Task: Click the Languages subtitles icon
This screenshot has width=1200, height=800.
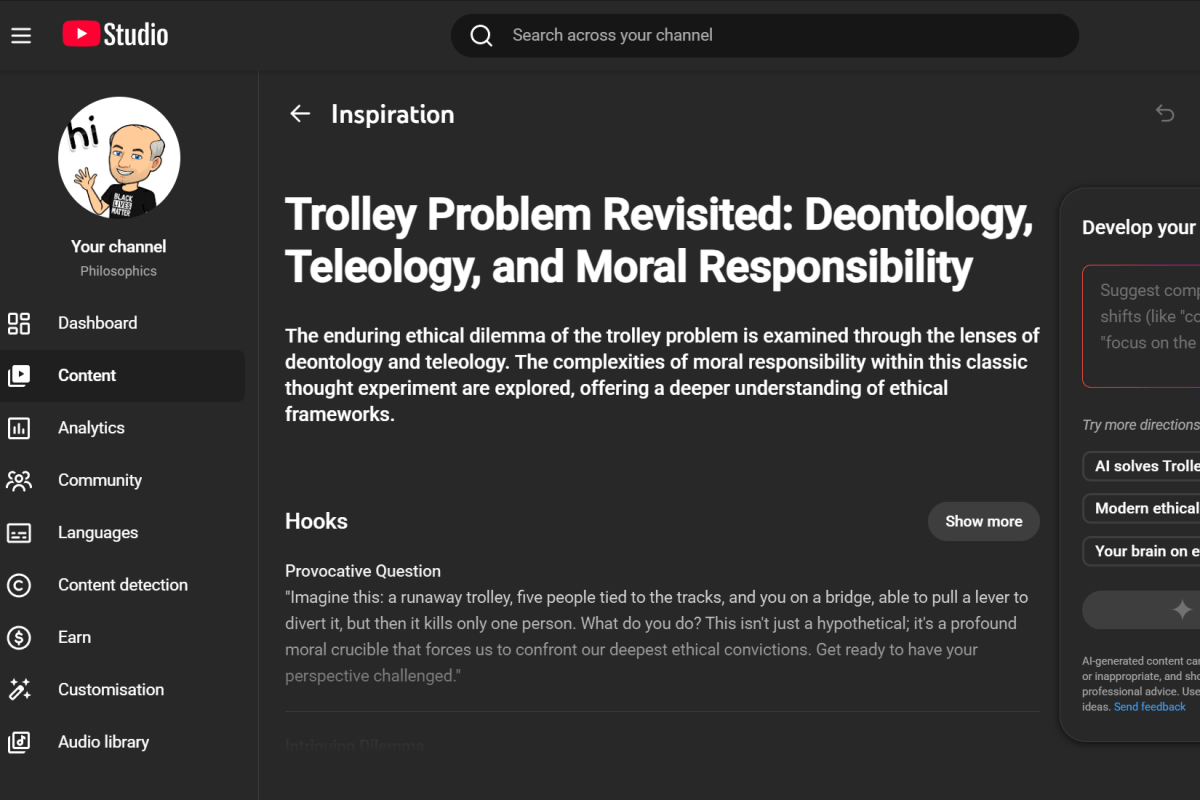Action: point(19,533)
